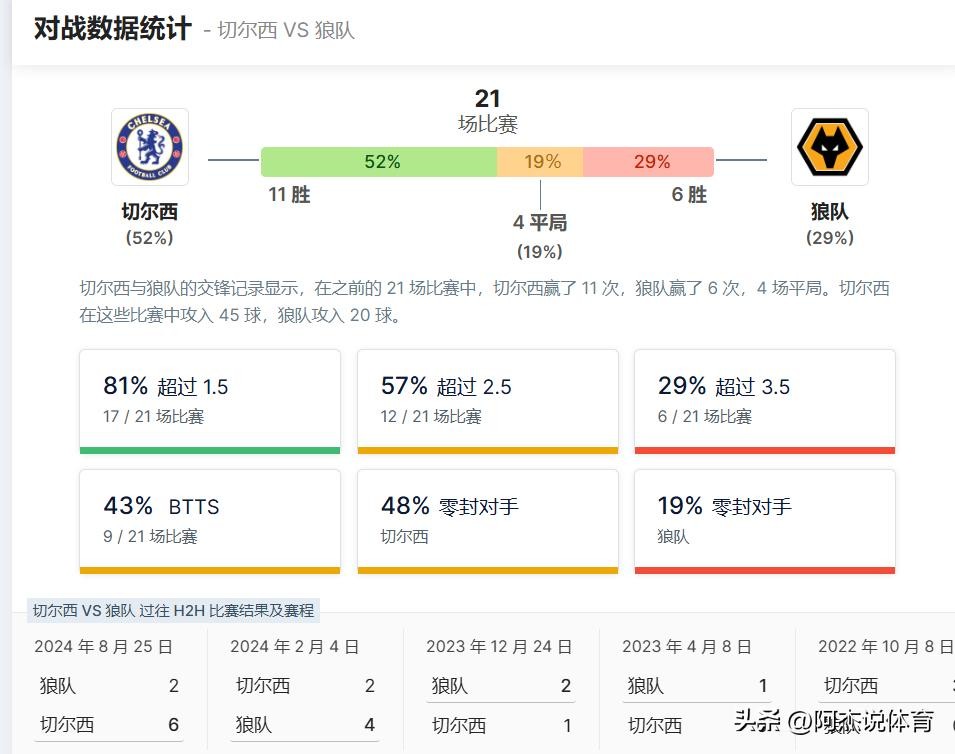Select Wolves' 19% 零封对手 card

click(x=764, y=520)
